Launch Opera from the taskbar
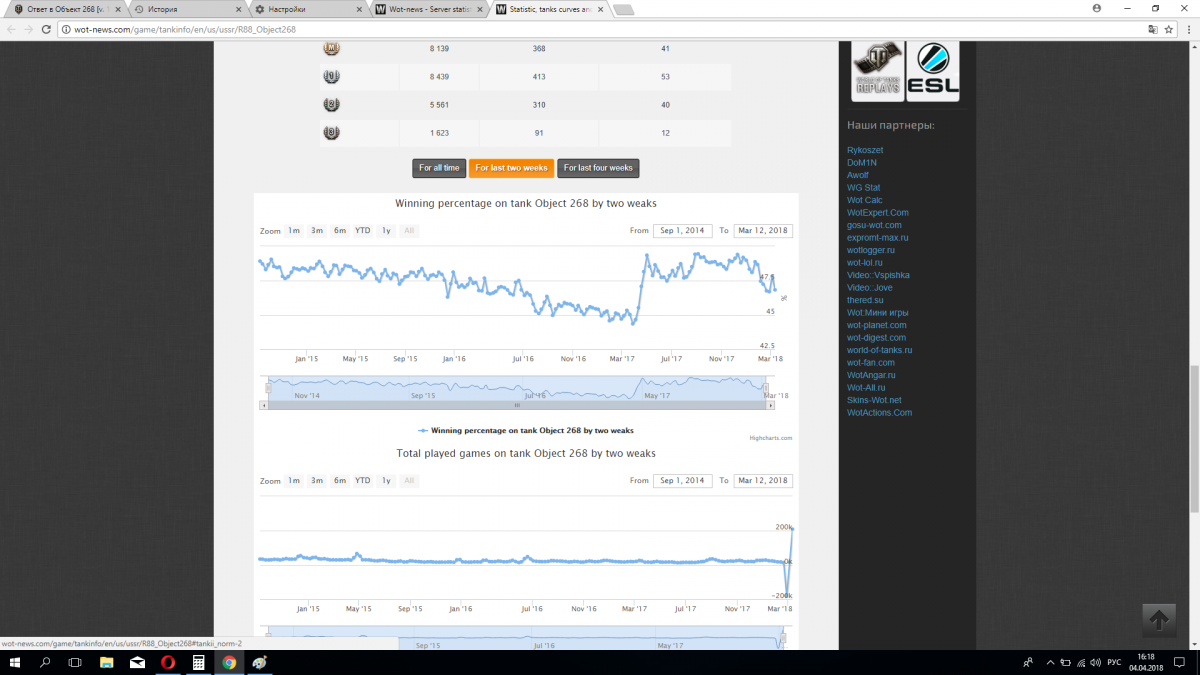This screenshot has width=1200, height=675. pyautogui.click(x=168, y=663)
